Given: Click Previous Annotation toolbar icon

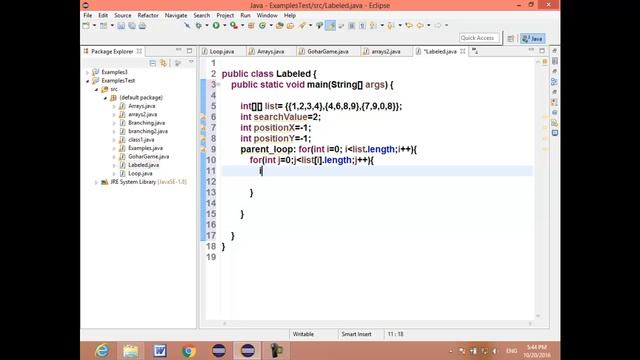Looking at the screenshot, I should coord(390,26).
